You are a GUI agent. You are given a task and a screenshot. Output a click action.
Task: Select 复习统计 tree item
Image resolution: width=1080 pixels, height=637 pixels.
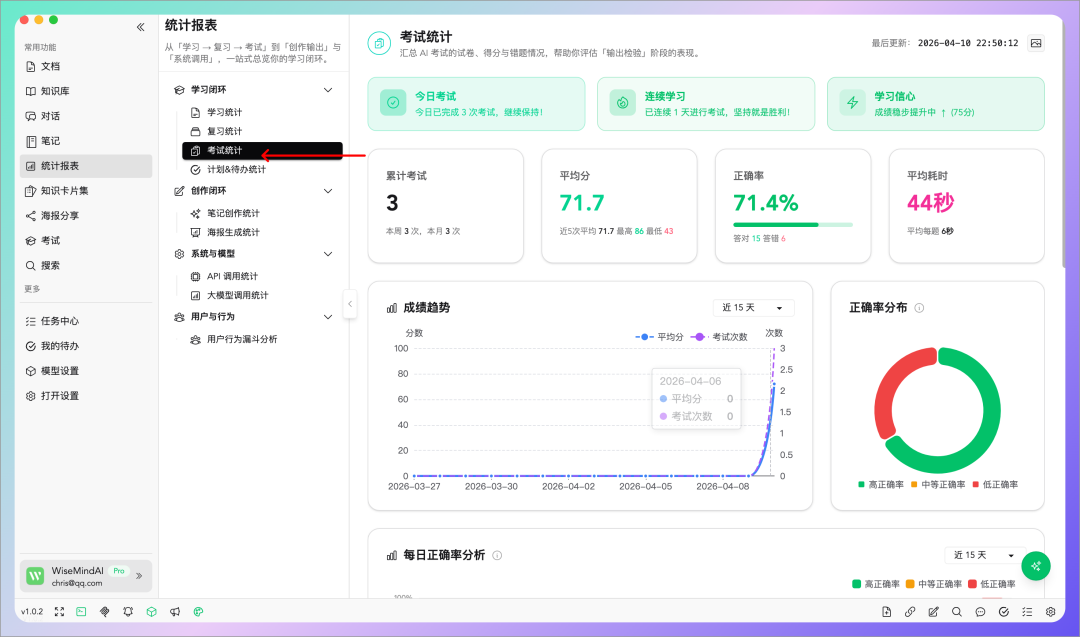[x=262, y=131]
